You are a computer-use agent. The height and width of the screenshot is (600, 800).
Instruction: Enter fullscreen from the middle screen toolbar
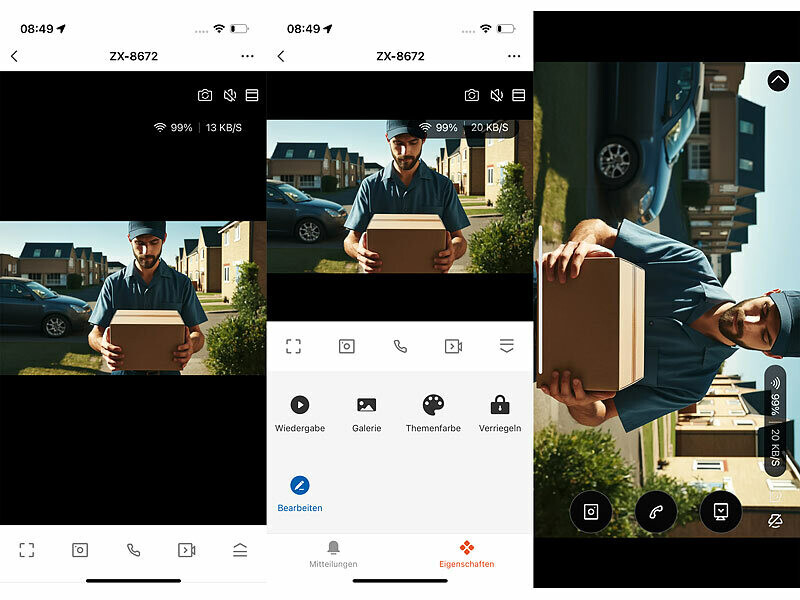pyautogui.click(x=293, y=346)
